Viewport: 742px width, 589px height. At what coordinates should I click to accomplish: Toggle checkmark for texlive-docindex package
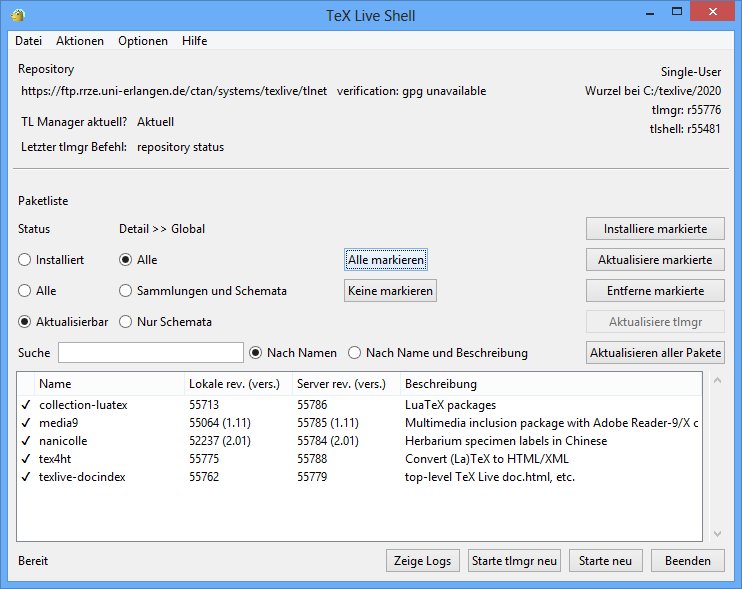point(26,477)
